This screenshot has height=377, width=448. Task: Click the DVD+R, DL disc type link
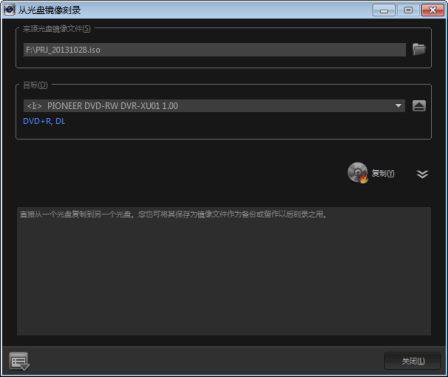tap(44, 121)
